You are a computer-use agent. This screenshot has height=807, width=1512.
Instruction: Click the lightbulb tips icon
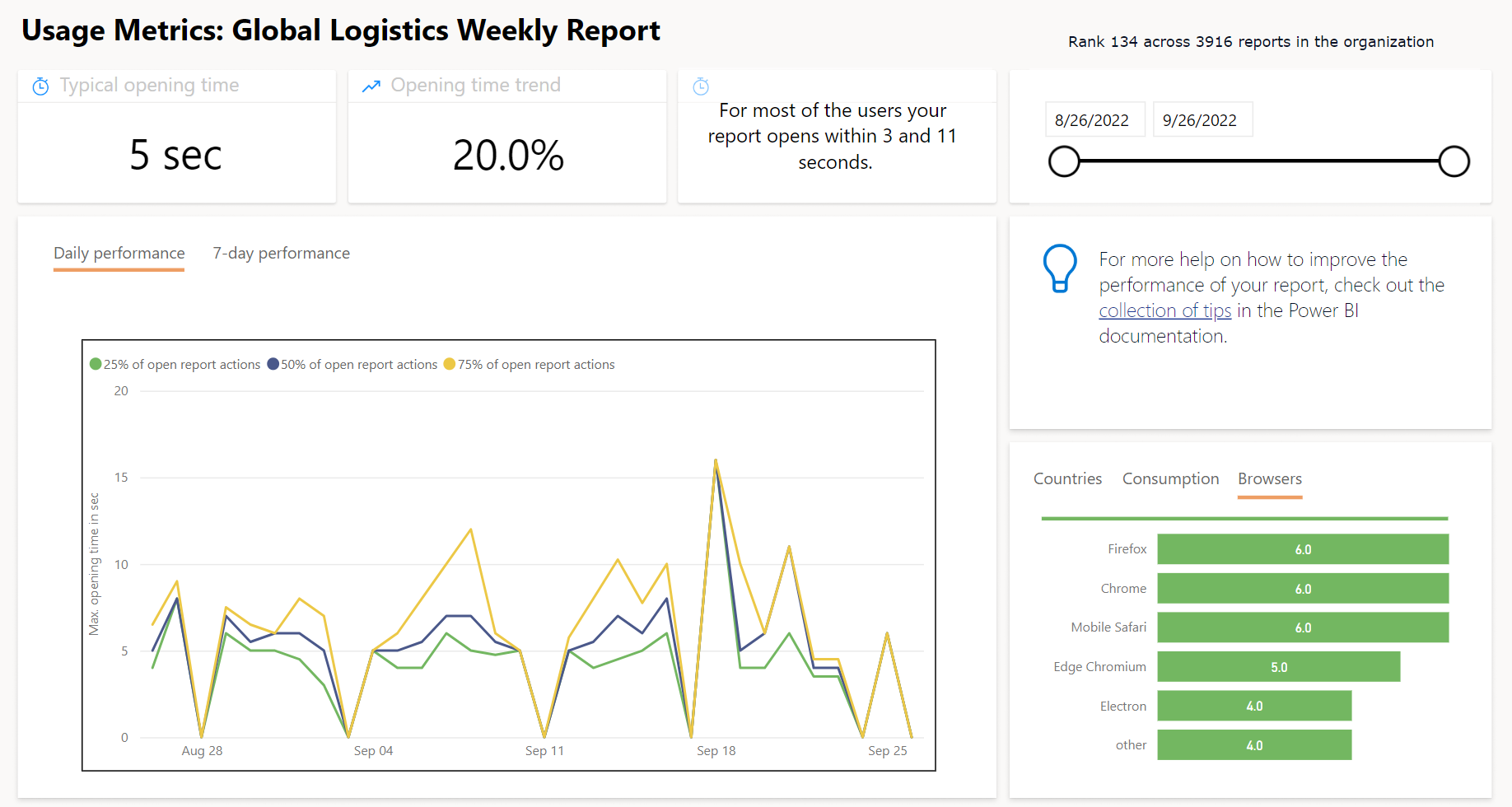(1060, 268)
